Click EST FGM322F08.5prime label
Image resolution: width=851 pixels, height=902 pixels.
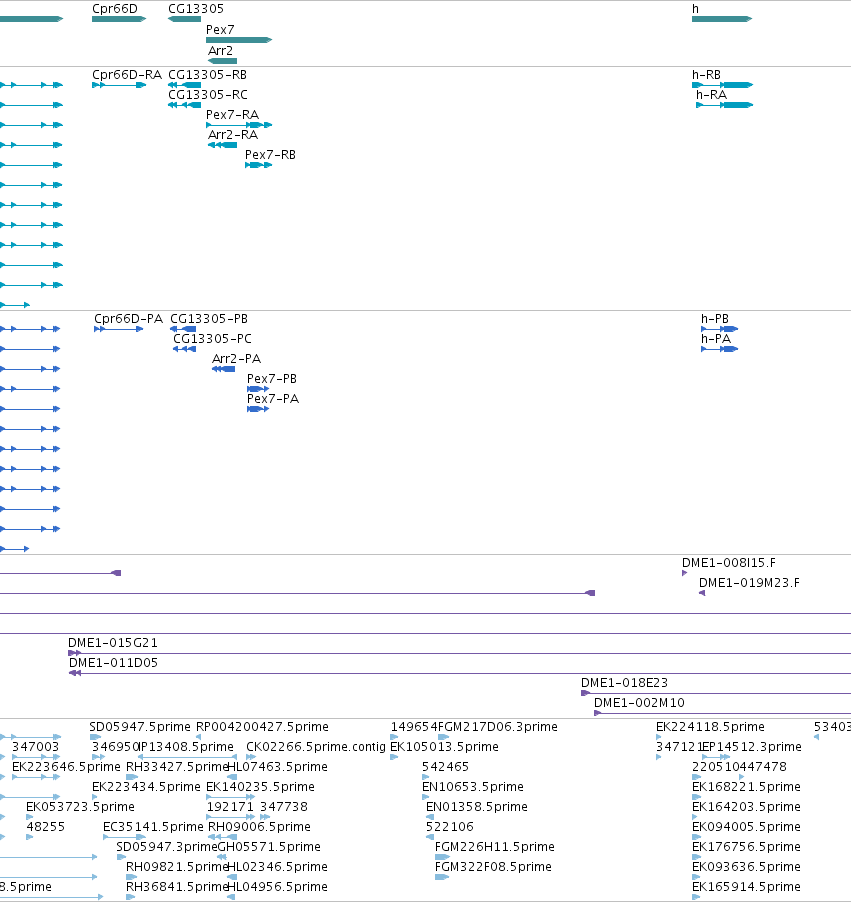(493, 866)
